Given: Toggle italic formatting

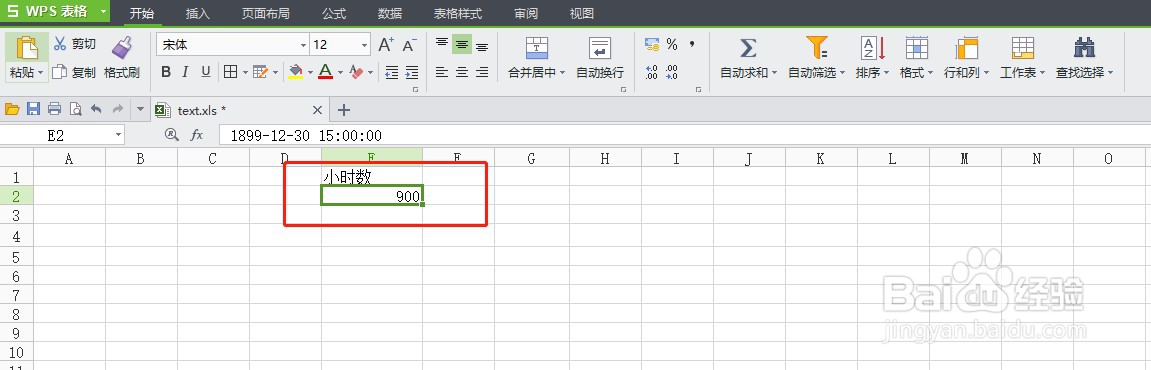Looking at the screenshot, I should 185,72.
